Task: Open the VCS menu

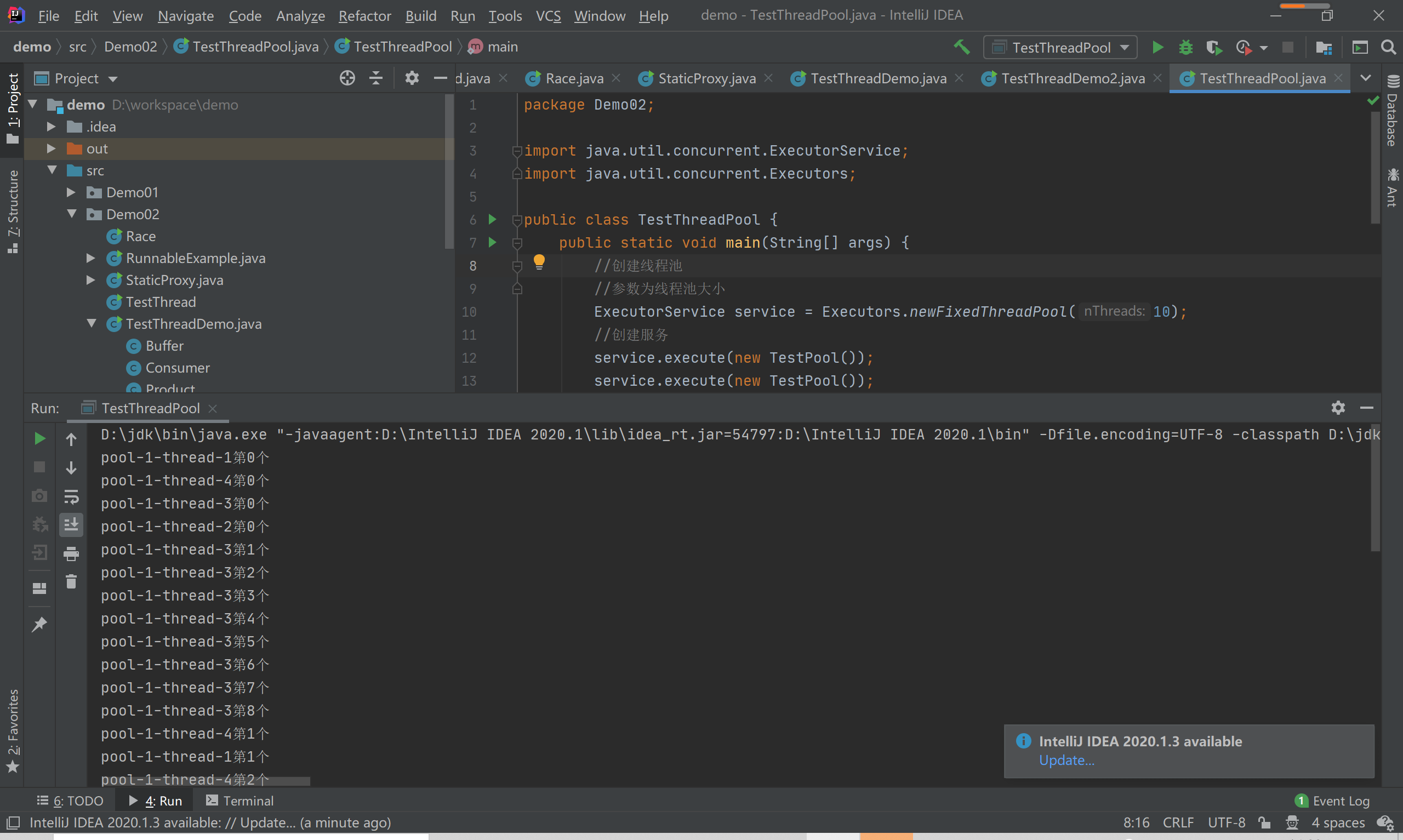Action: [548, 16]
